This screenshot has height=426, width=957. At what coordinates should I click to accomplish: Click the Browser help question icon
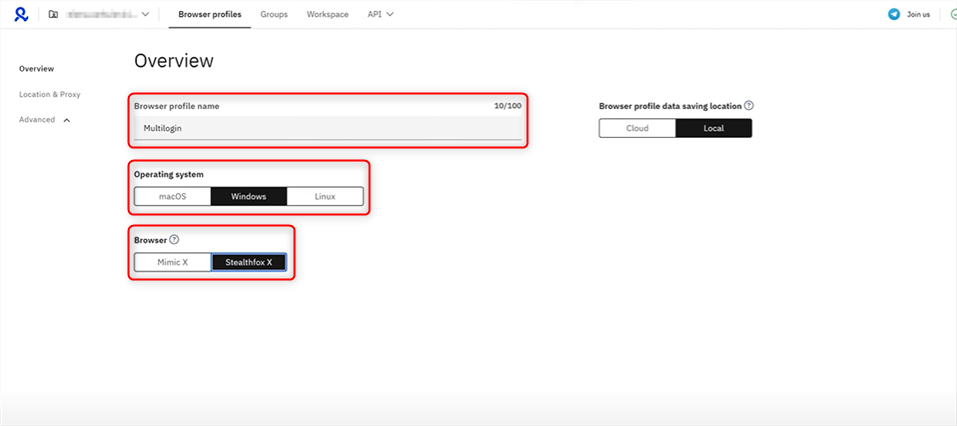[174, 239]
